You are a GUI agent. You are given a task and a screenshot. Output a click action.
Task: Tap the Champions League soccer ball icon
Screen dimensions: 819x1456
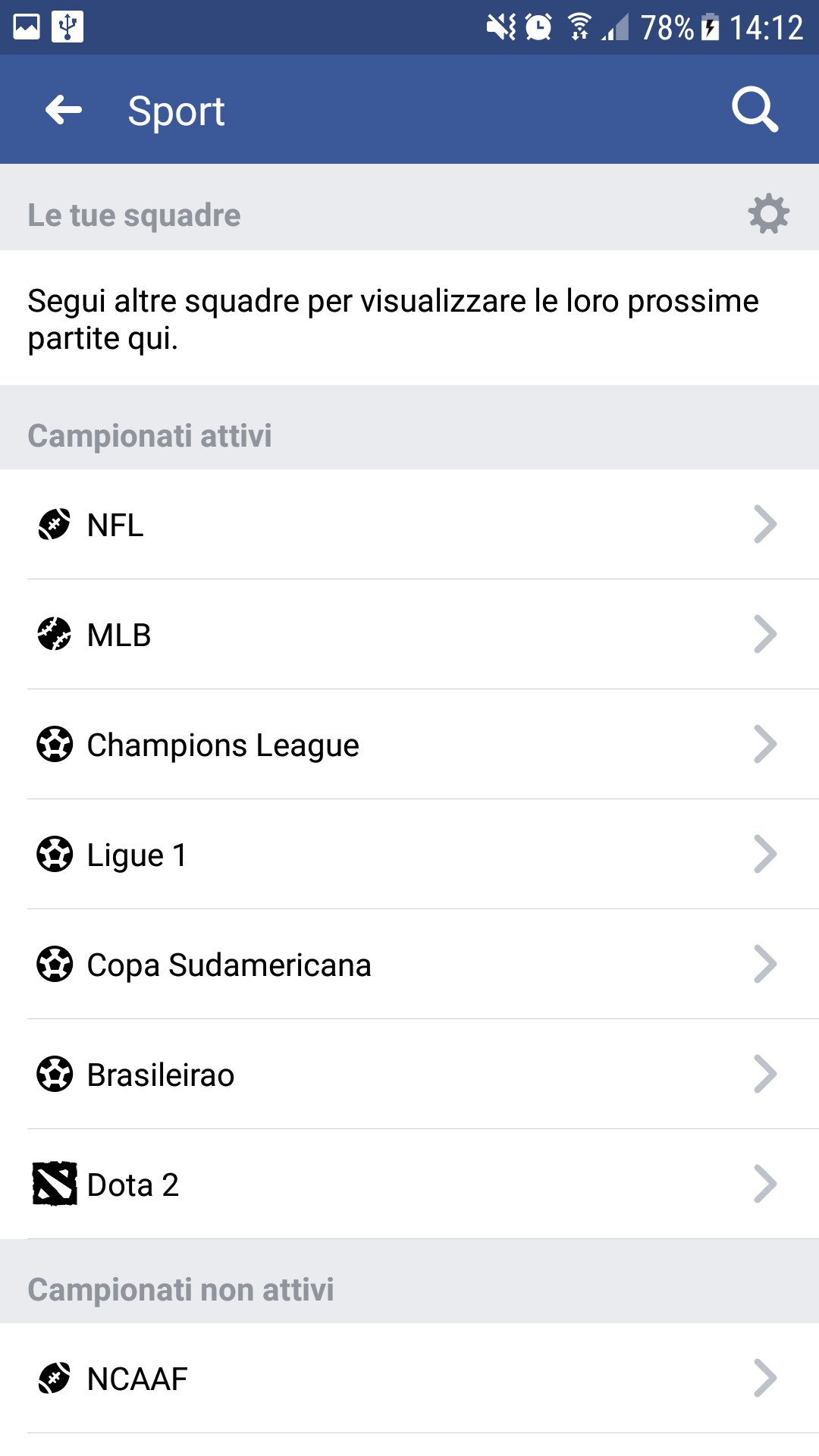55,744
